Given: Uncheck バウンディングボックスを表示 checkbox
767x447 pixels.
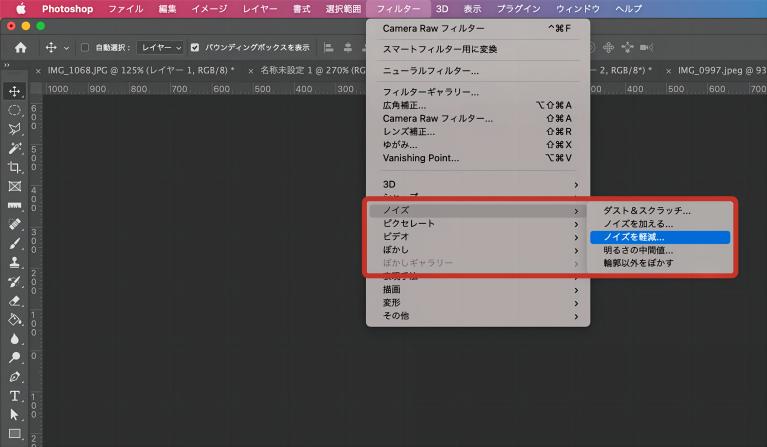Looking at the screenshot, I should coord(195,47).
